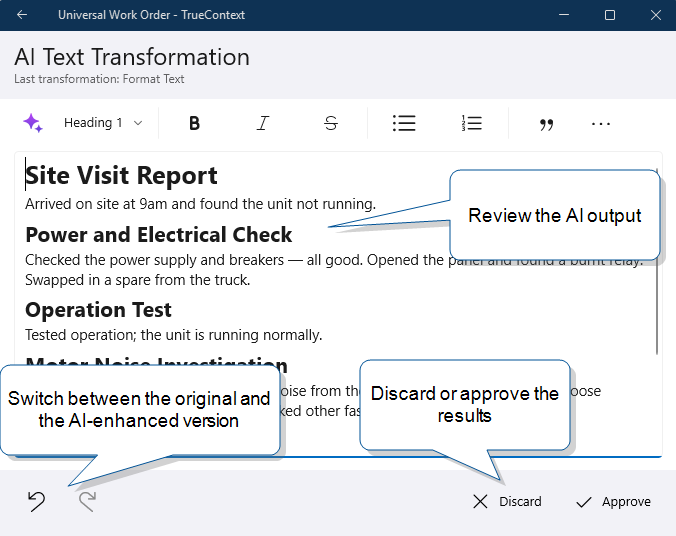Click the Power and Electrical Check heading
This screenshot has width=676, height=536.
point(159,235)
